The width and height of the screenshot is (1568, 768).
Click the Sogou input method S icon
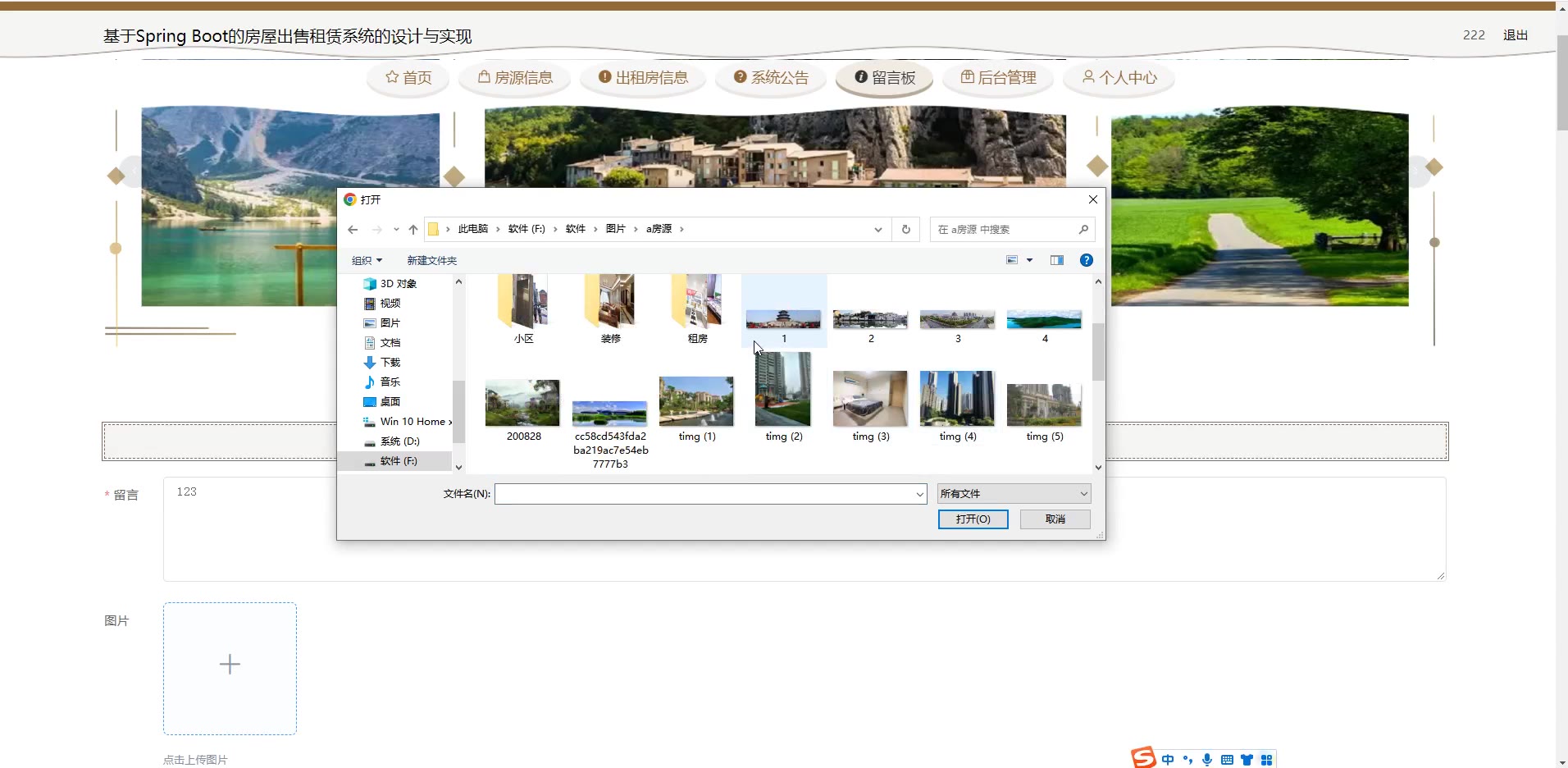[x=1143, y=758]
